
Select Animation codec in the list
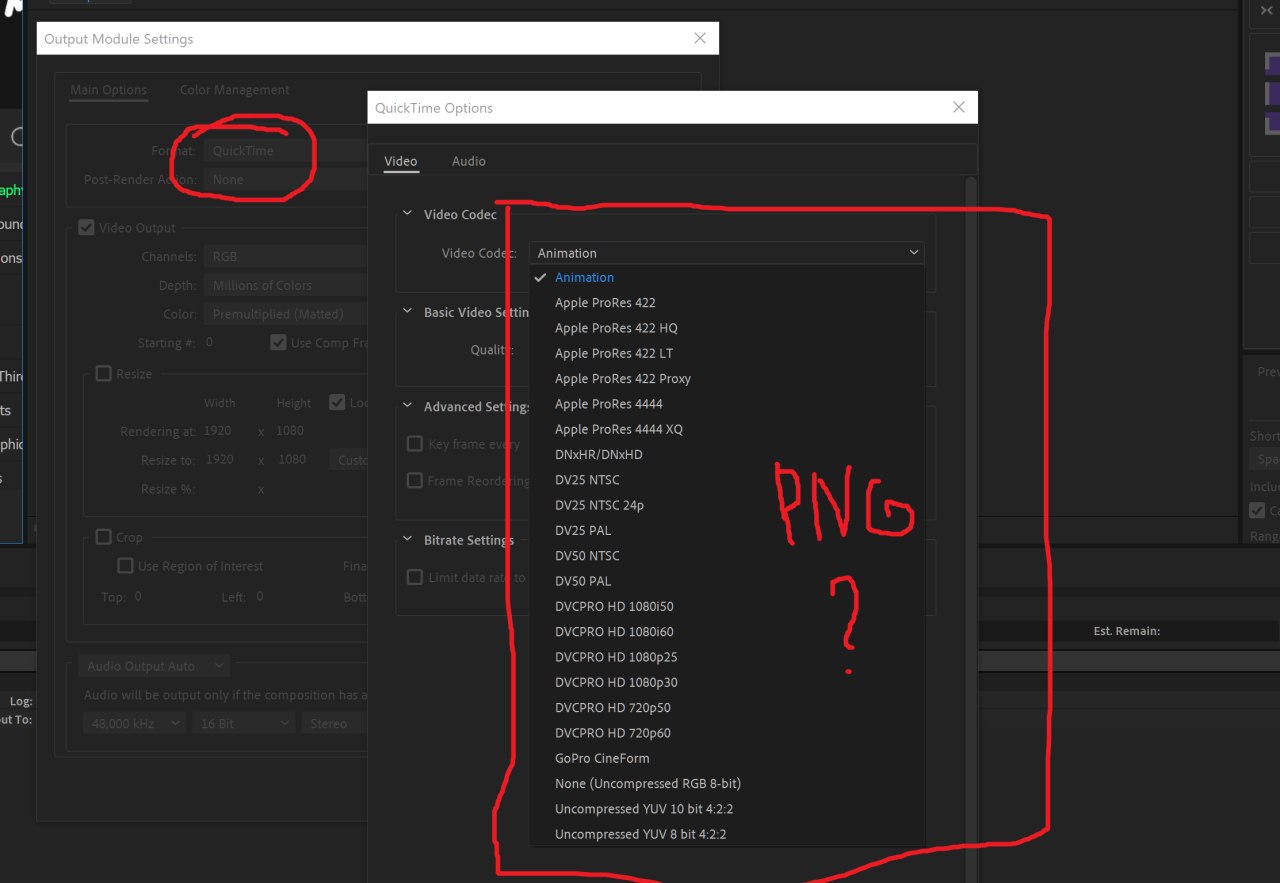pos(727,277)
